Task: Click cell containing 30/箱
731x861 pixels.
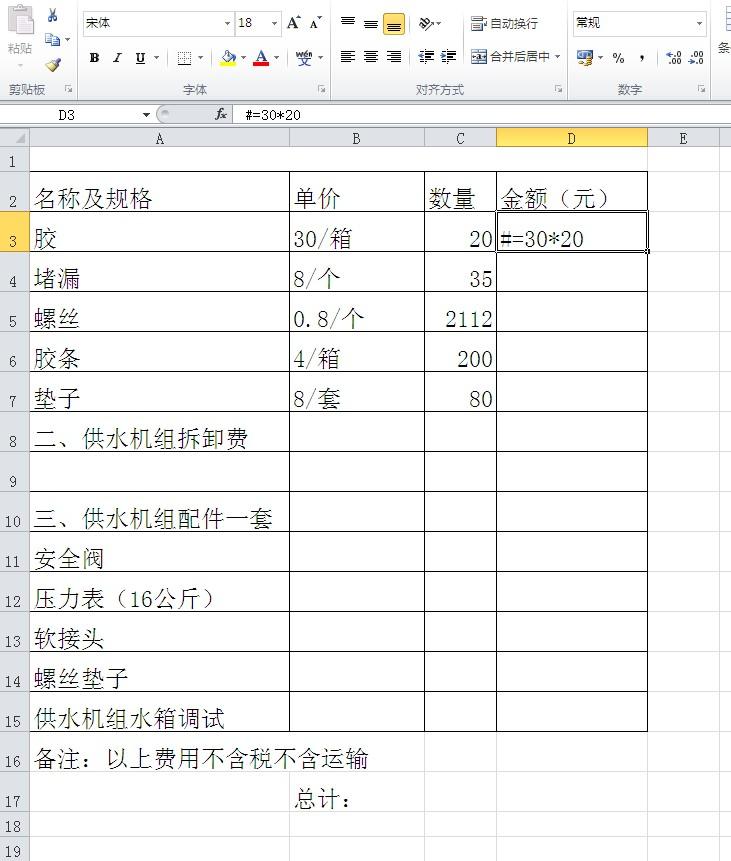Action: [x=357, y=232]
